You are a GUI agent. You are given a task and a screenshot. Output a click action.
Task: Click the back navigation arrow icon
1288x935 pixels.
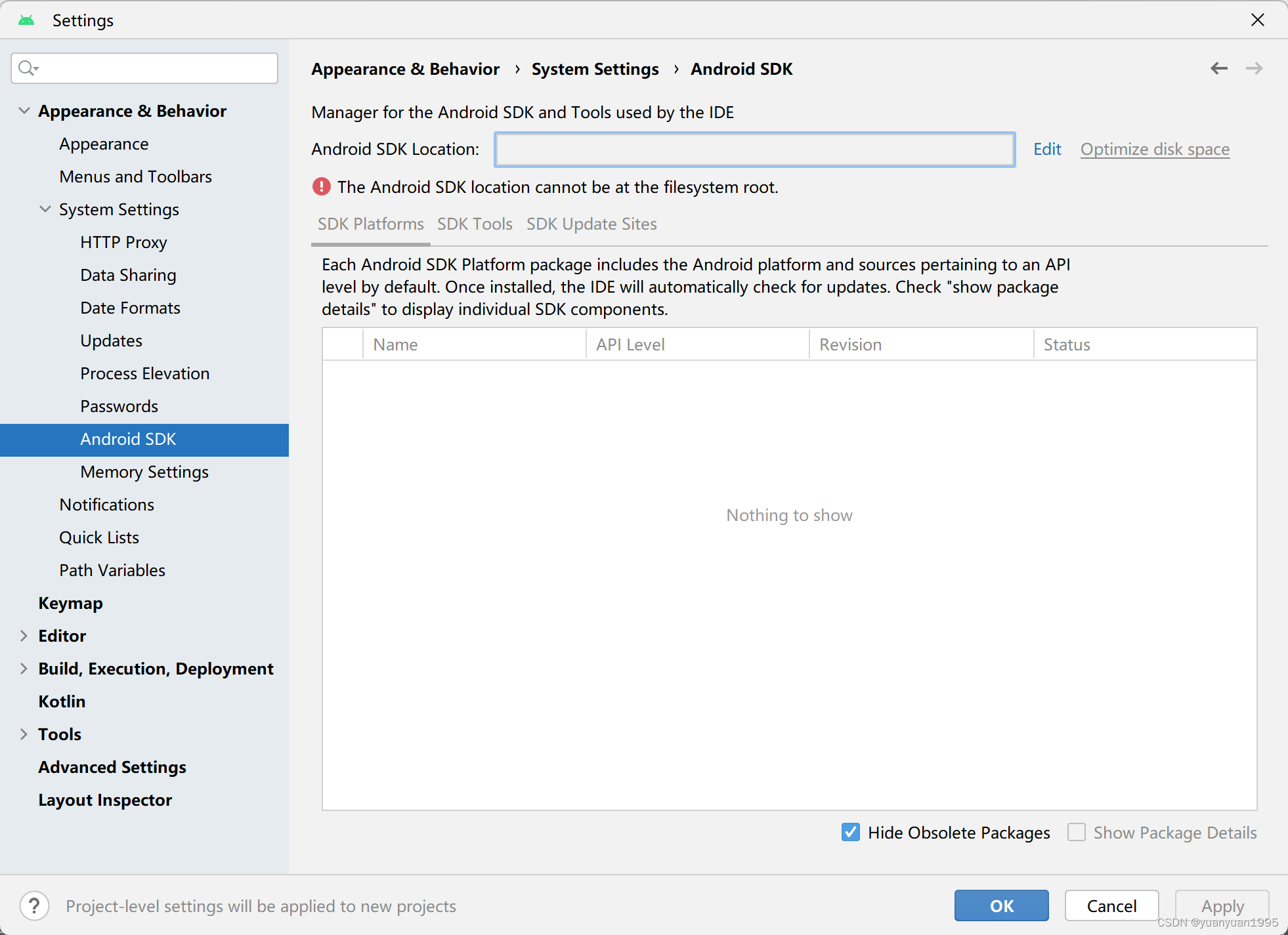coord(1218,68)
